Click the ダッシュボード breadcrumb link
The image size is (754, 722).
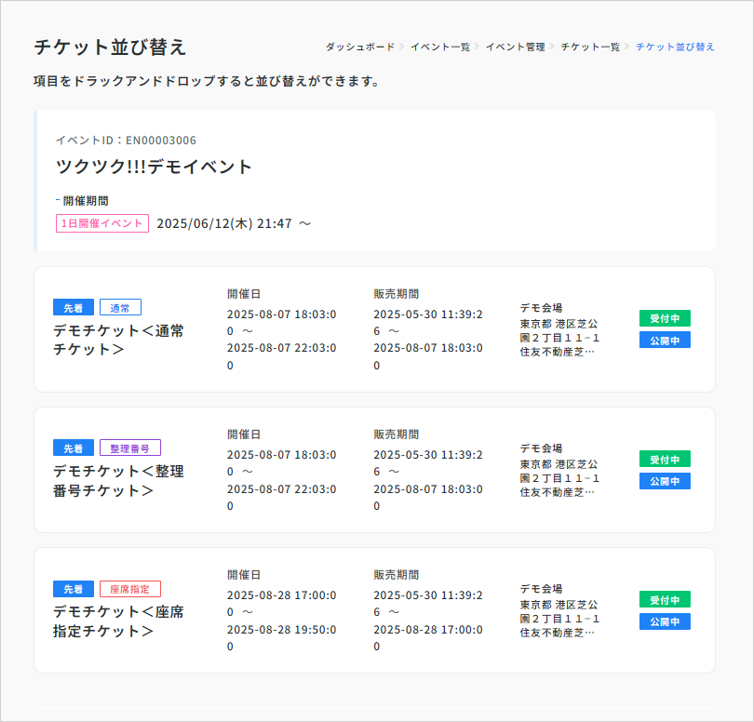pos(360,47)
